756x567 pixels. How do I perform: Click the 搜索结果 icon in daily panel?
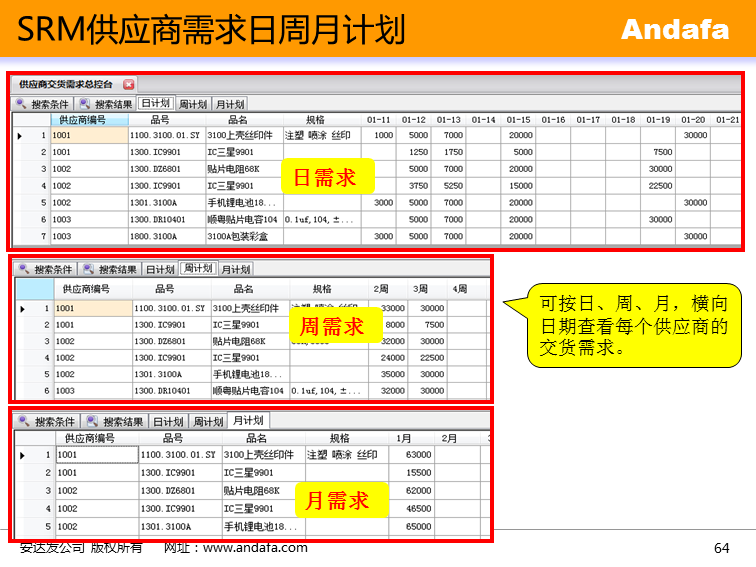[85, 104]
